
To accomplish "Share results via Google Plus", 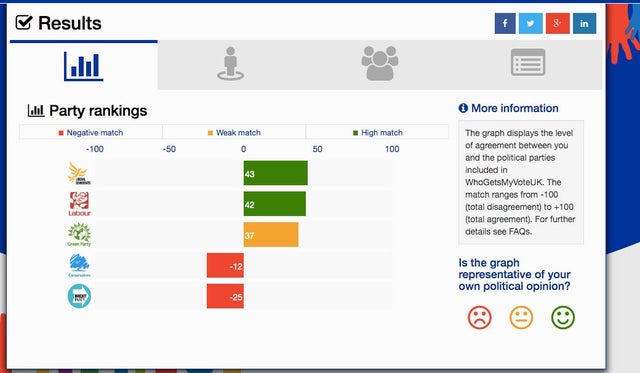I will coord(558,23).
